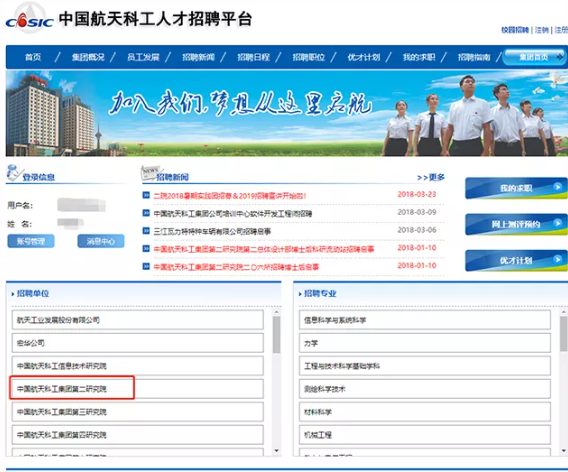Click arrow icon on 优才计划 banner
Screen dimensions: 568x472
pos(557,259)
